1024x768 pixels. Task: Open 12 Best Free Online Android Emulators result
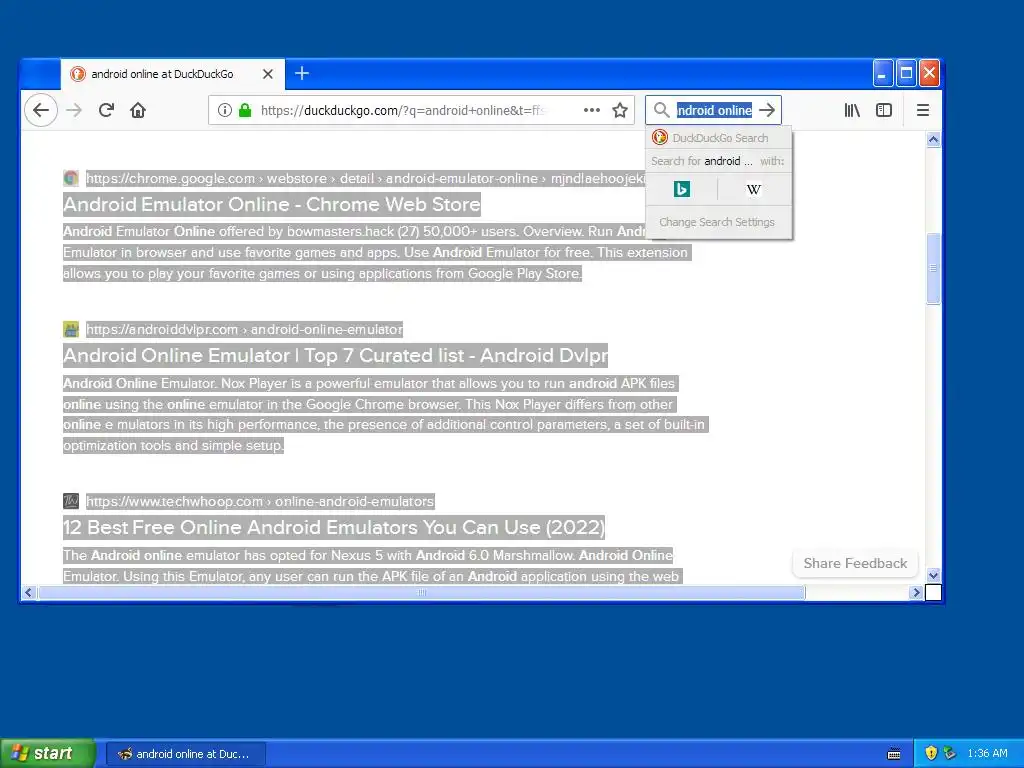334,527
